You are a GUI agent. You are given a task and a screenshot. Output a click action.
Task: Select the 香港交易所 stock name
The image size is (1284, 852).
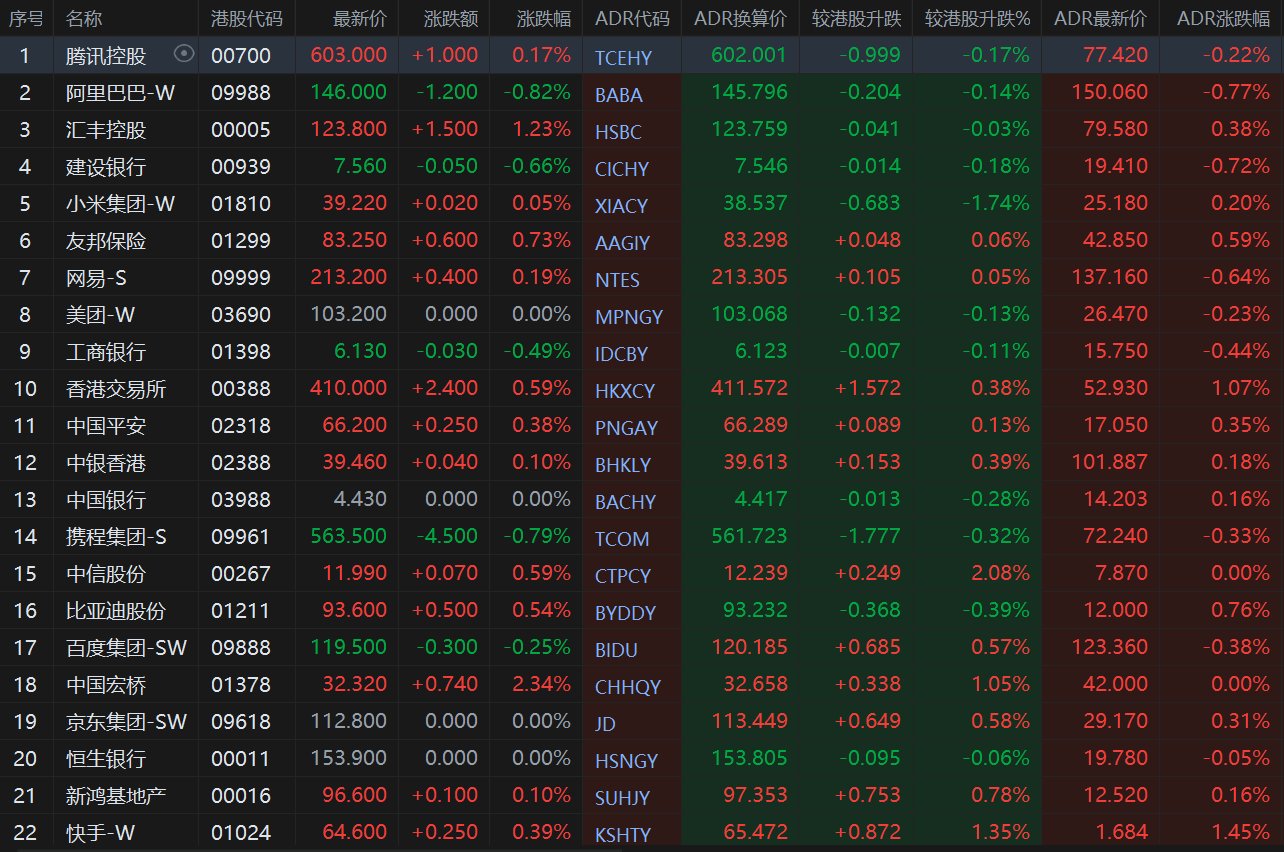click(116, 389)
